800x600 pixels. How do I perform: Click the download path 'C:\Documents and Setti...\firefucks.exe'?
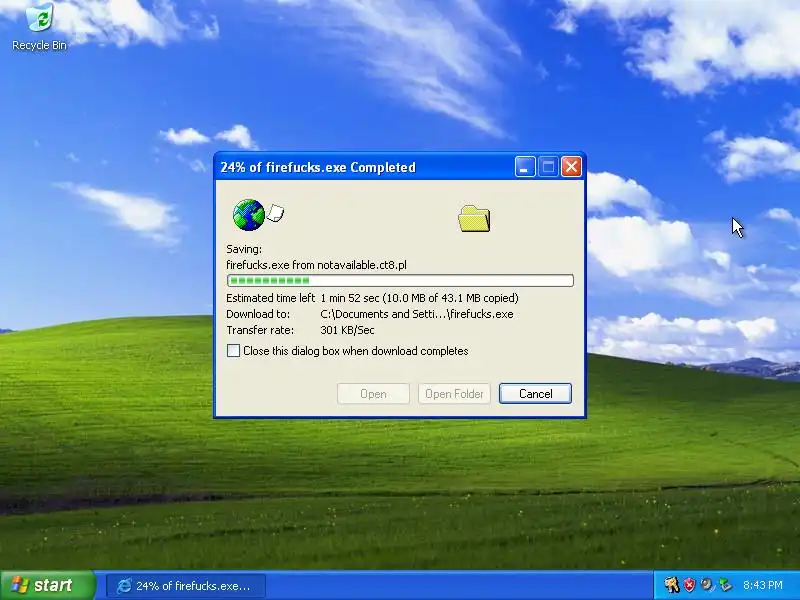pyautogui.click(x=417, y=314)
